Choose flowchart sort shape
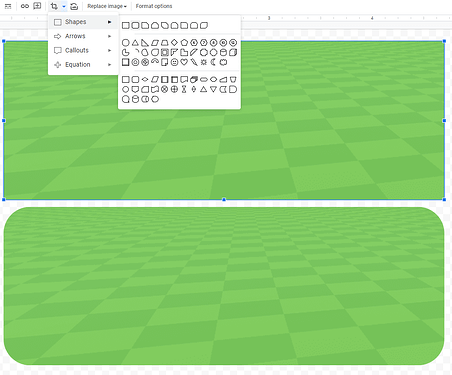 pyautogui.click(x=194, y=89)
